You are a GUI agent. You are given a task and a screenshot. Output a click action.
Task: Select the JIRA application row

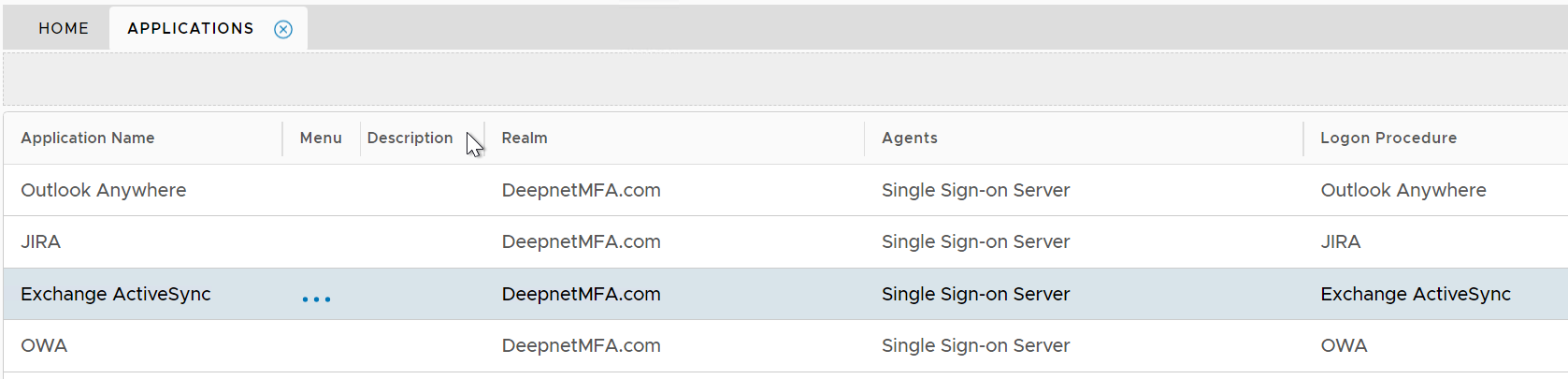tap(41, 242)
